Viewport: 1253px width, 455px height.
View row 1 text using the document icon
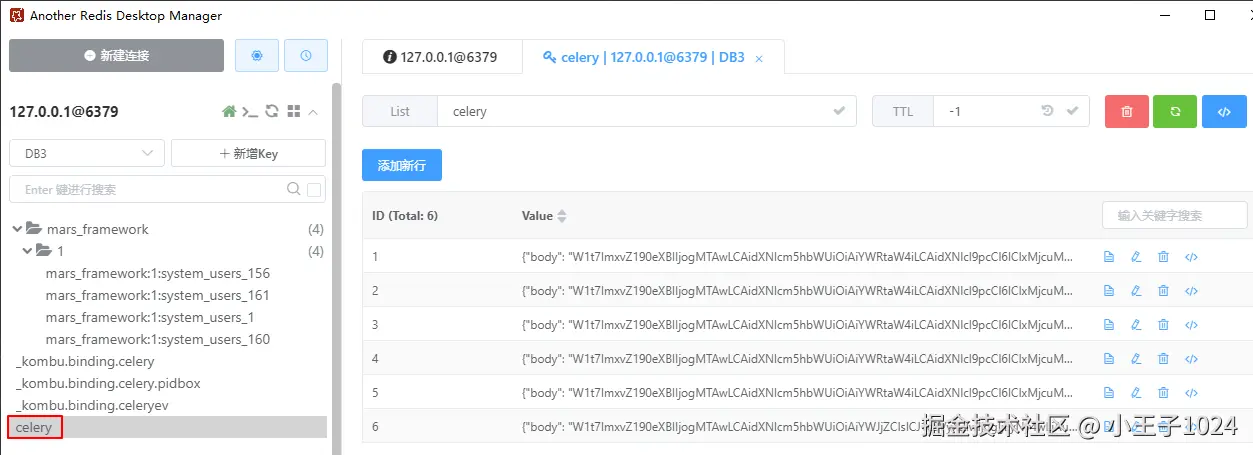point(1109,257)
